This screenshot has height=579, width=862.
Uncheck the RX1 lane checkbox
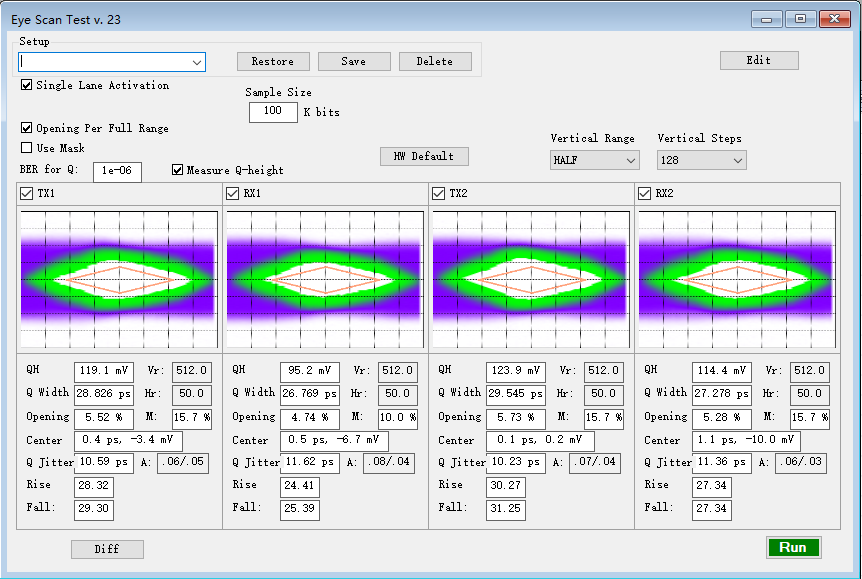pyautogui.click(x=233, y=194)
